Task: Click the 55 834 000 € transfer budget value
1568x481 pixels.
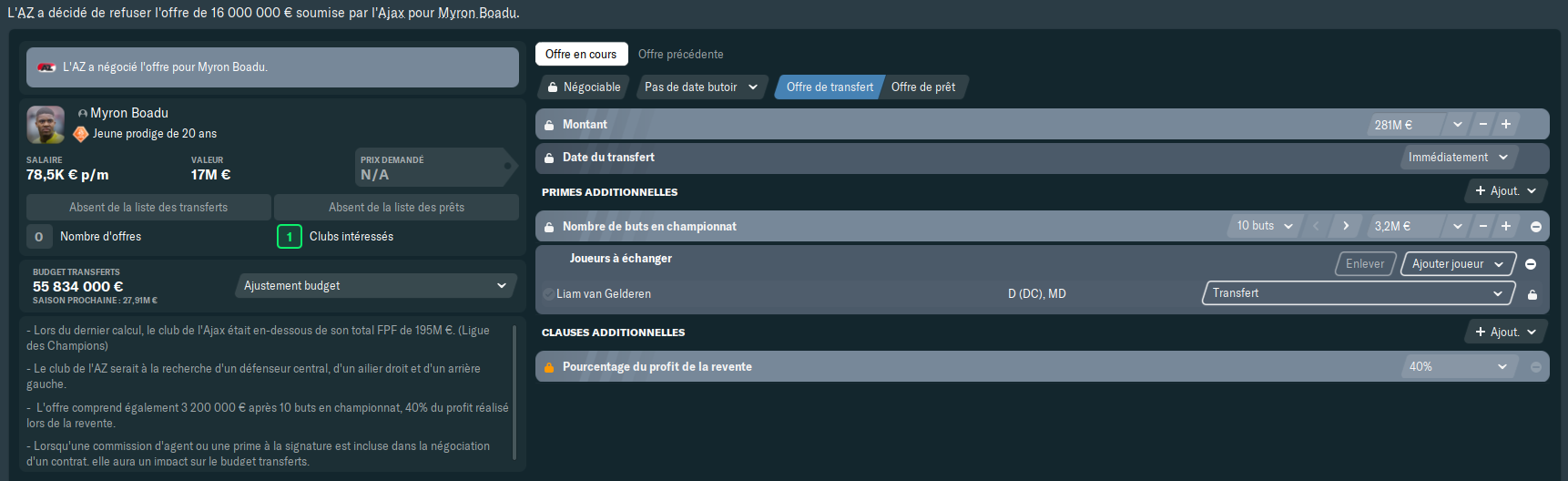Action: 77,286
